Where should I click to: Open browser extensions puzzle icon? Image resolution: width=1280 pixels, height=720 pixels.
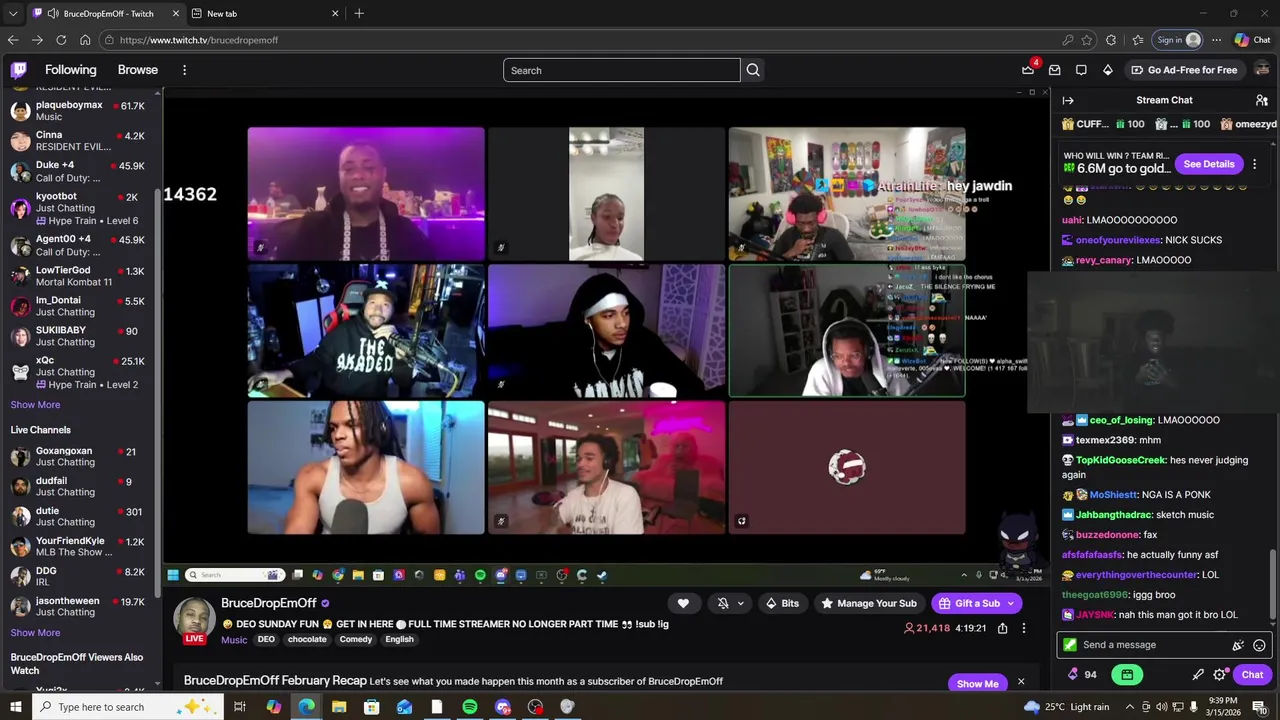point(1111,40)
